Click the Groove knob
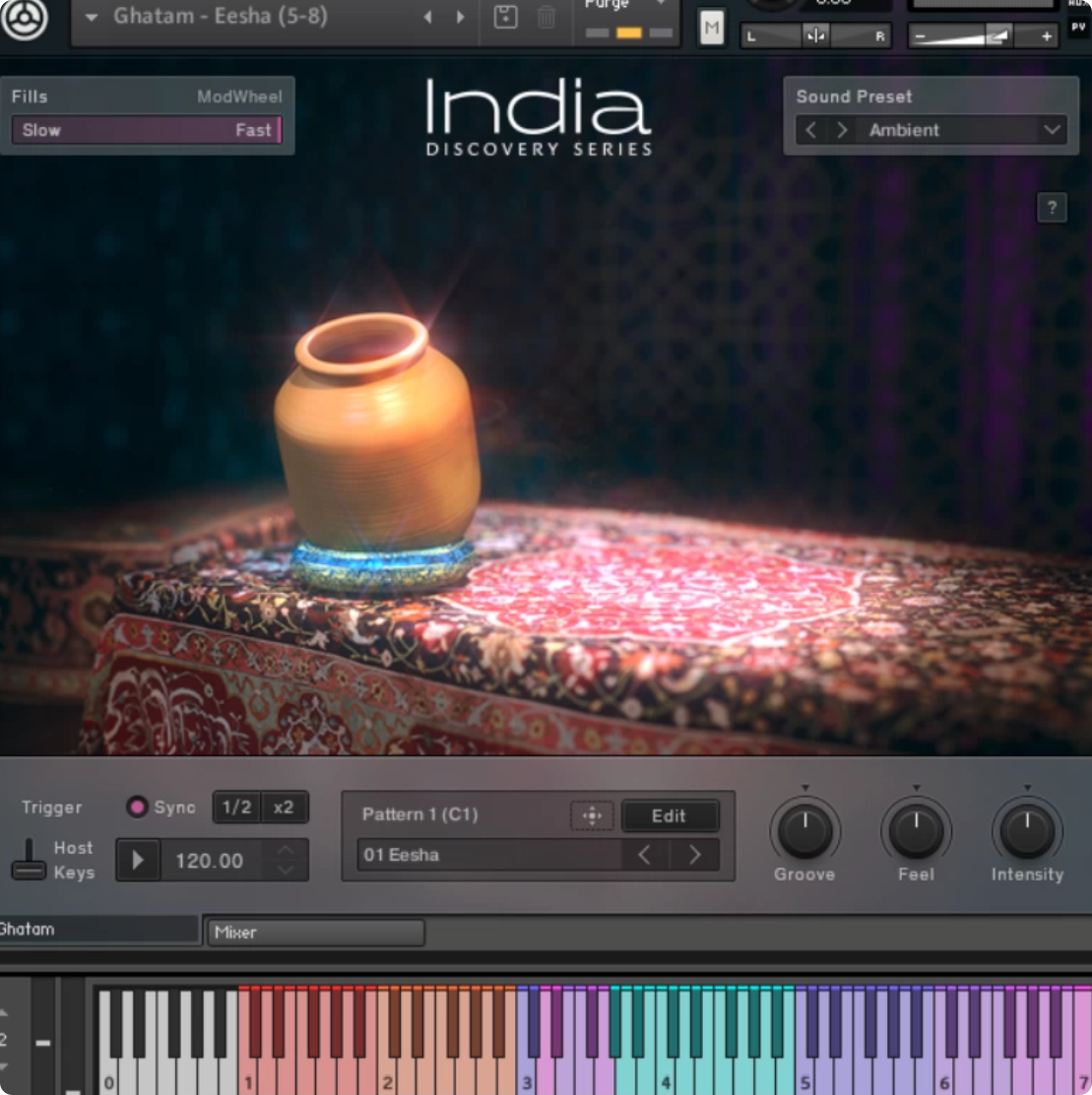 [x=805, y=831]
